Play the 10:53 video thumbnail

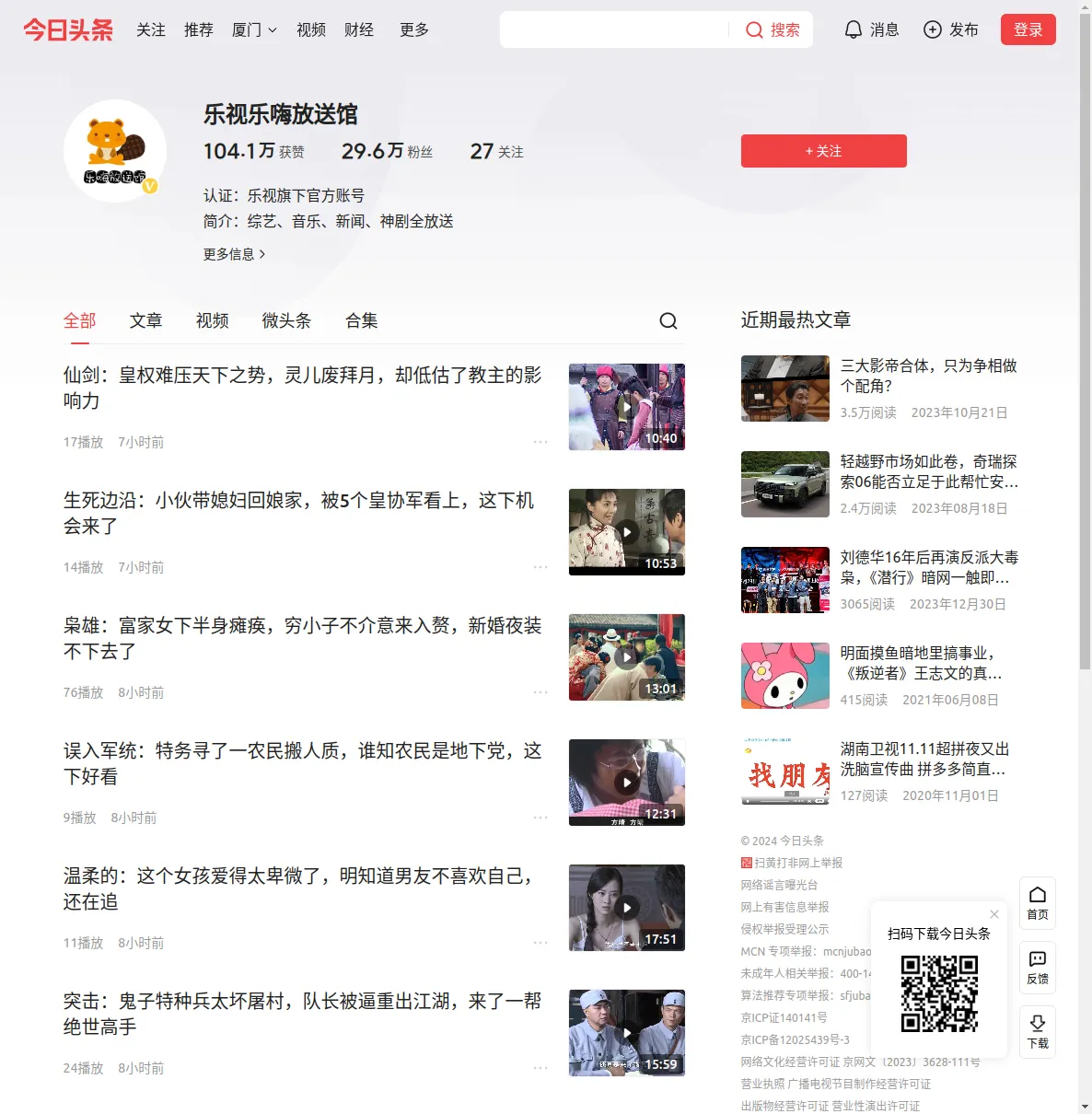click(x=627, y=532)
